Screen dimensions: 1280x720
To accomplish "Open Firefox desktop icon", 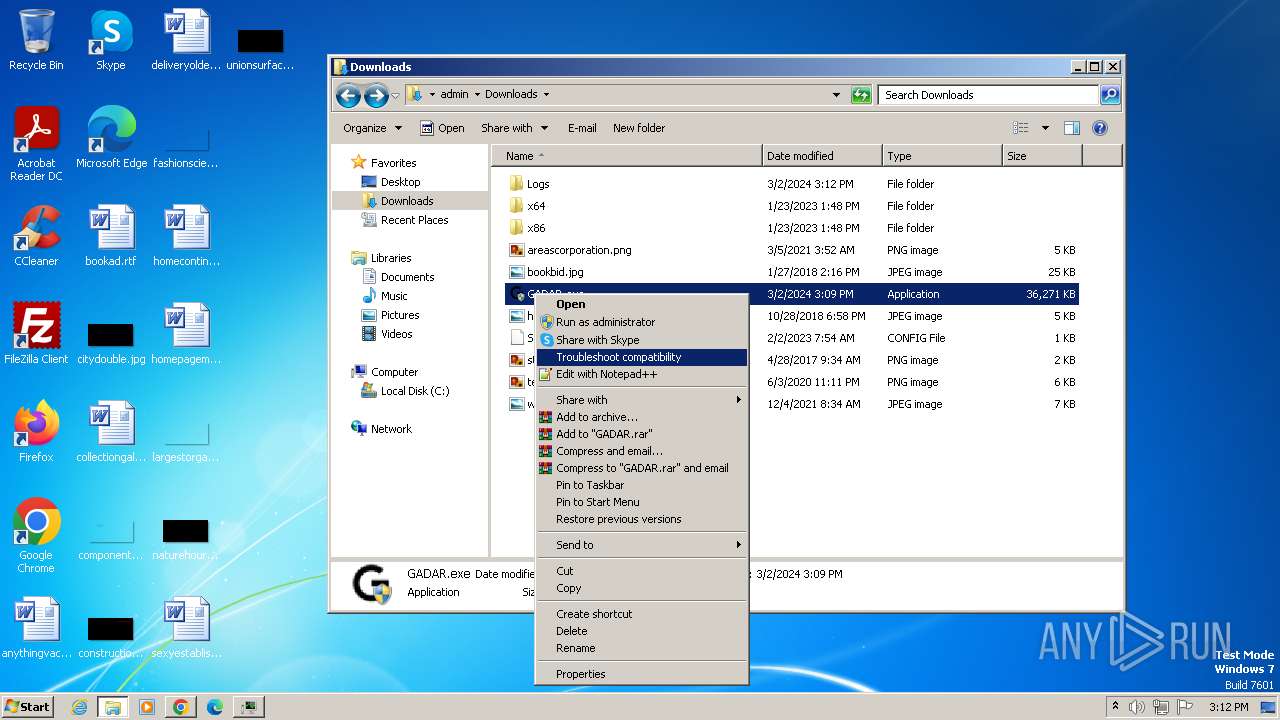I will (x=36, y=433).
